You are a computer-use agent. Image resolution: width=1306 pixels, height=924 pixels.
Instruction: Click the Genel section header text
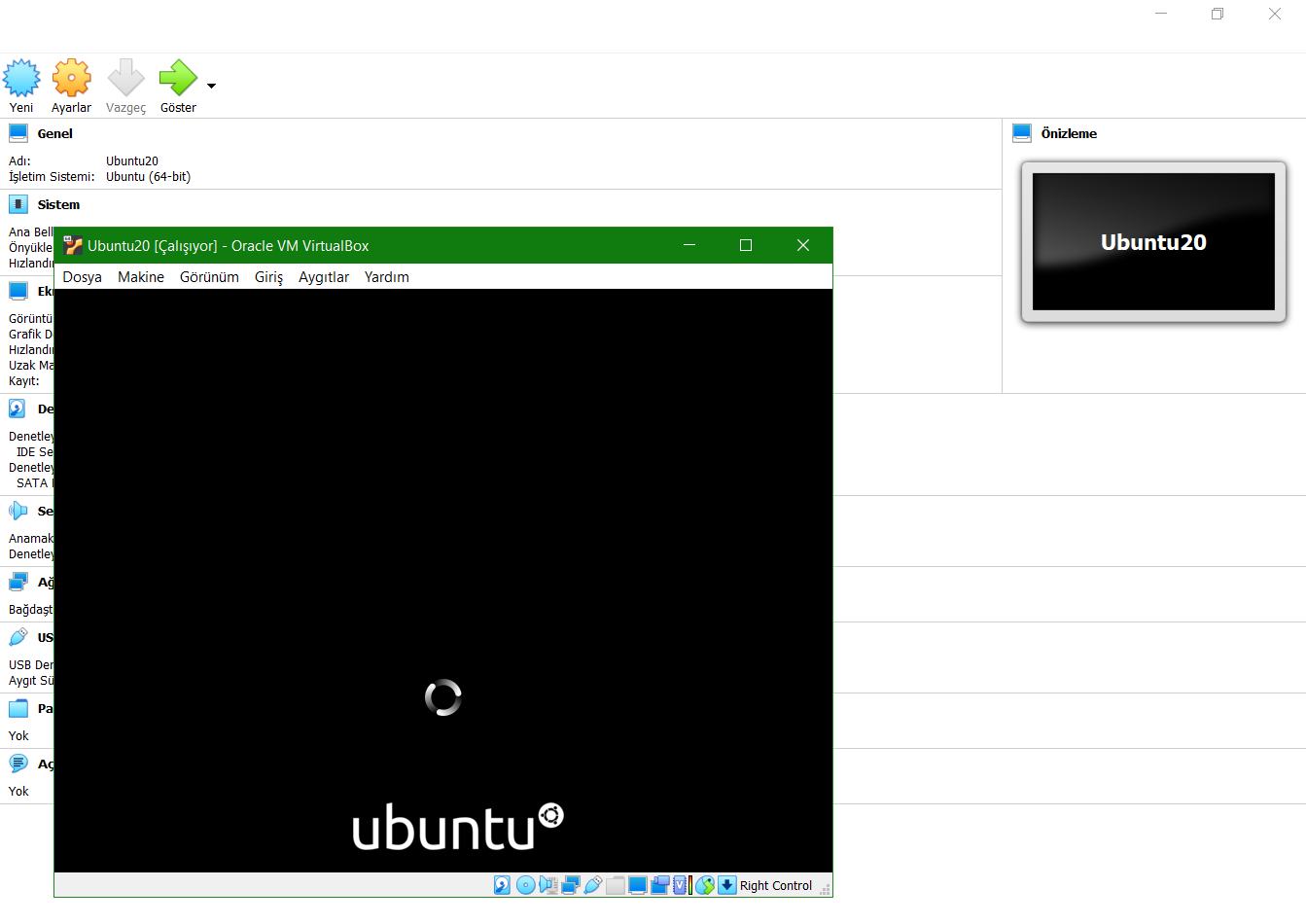click(55, 134)
